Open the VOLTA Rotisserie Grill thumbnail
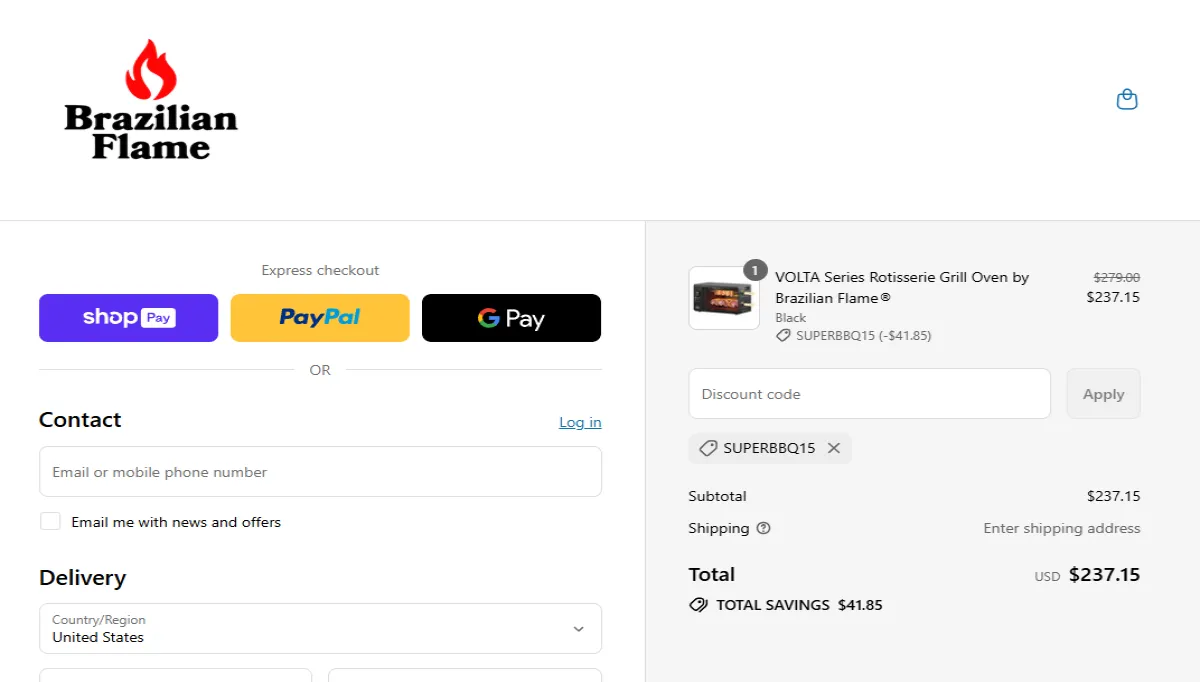The image size is (1200, 682). pos(724,298)
